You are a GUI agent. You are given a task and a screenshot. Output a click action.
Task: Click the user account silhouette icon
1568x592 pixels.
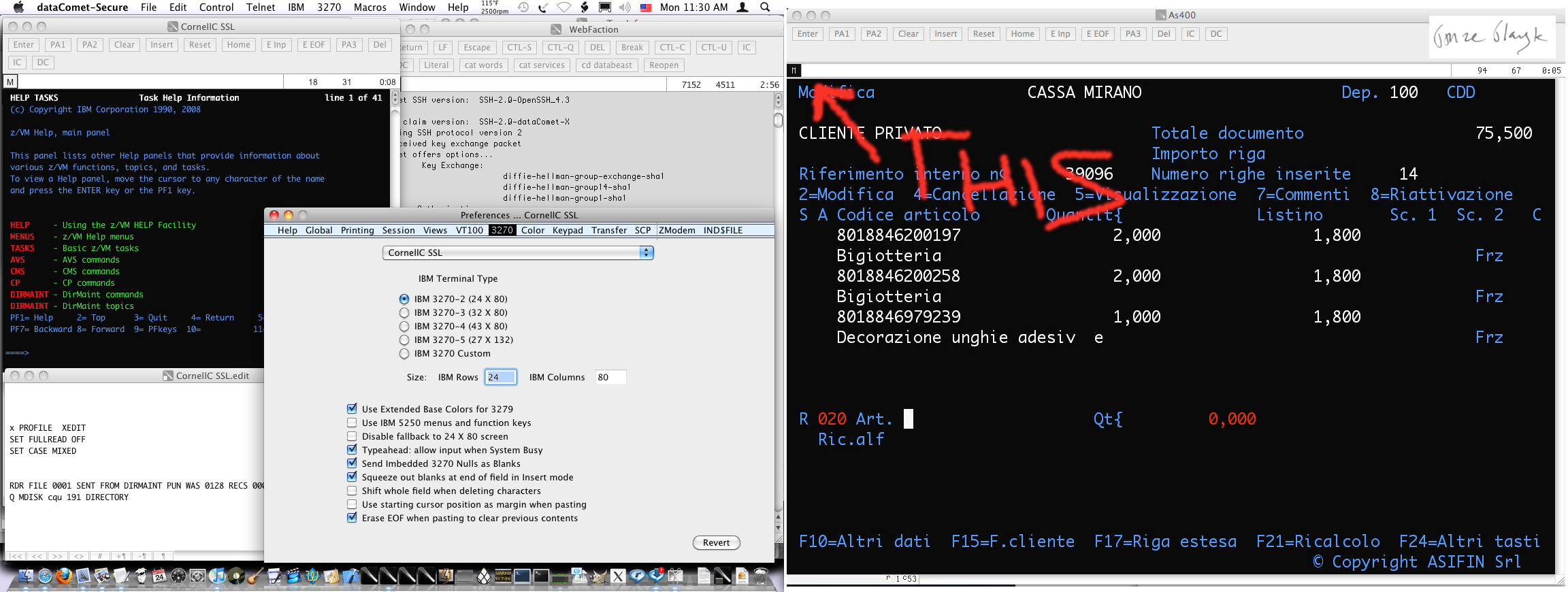coord(743,7)
